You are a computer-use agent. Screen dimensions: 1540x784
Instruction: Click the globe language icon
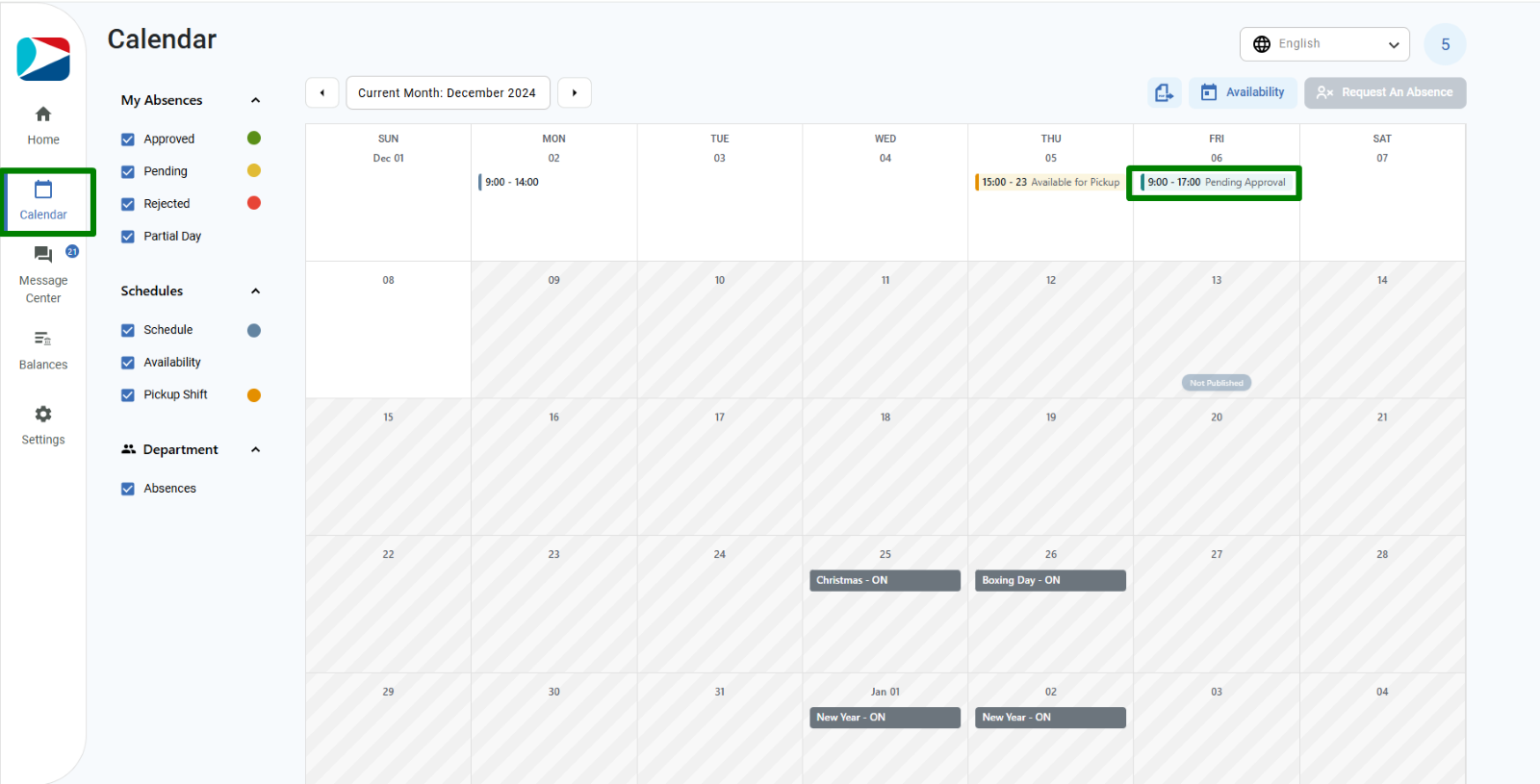1262,44
